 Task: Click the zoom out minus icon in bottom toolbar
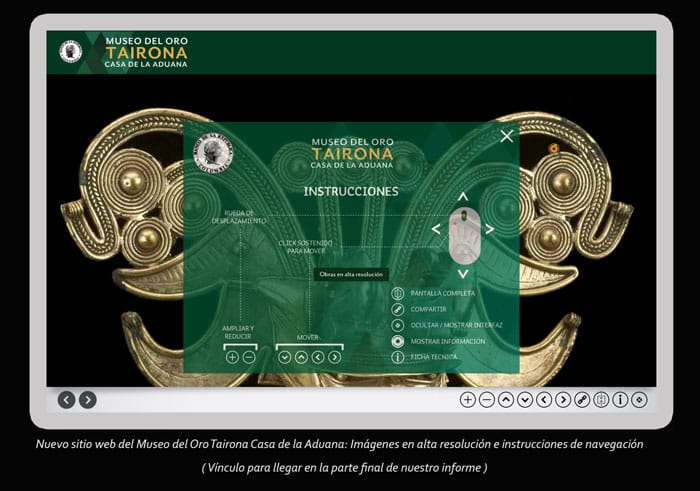tap(487, 399)
